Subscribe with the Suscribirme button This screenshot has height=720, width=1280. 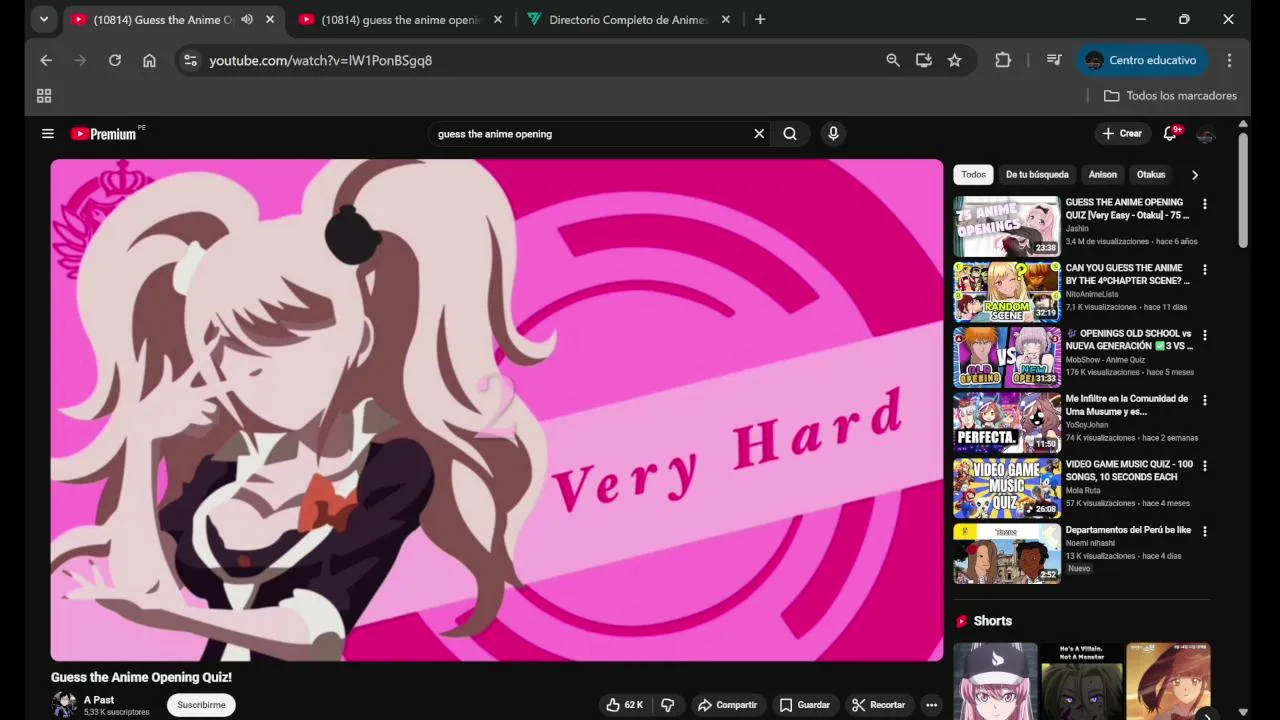[x=201, y=705]
